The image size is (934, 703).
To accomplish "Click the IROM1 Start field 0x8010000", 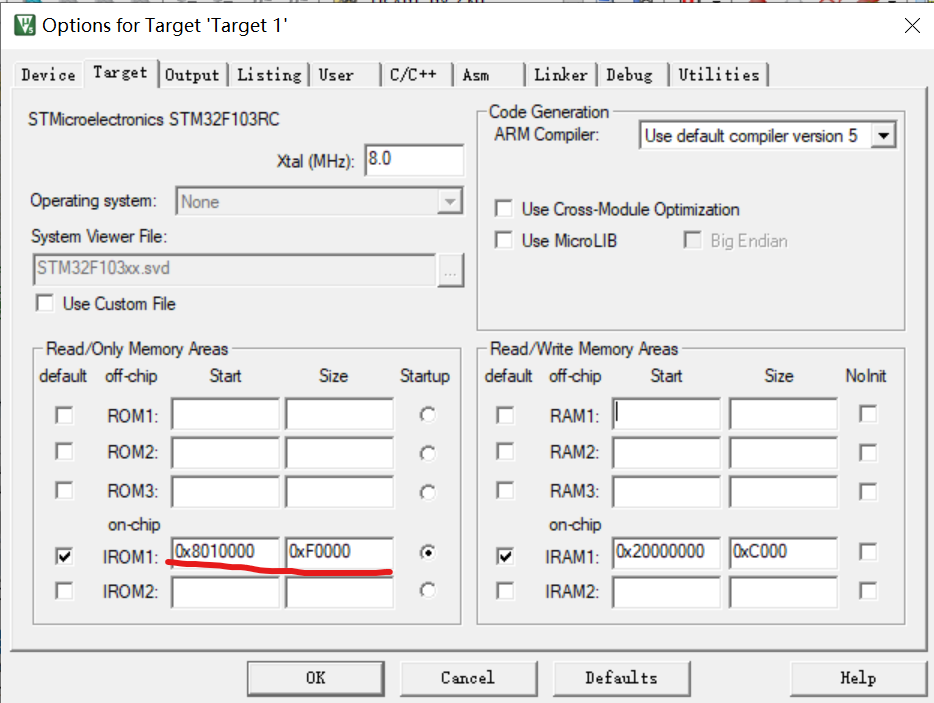I will click(225, 552).
